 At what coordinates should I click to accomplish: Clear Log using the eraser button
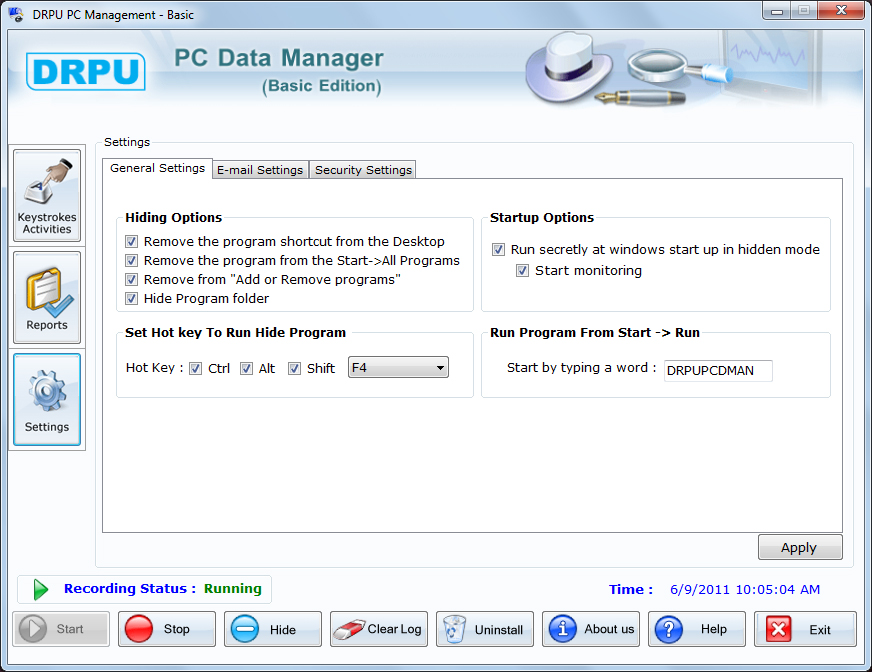point(379,629)
